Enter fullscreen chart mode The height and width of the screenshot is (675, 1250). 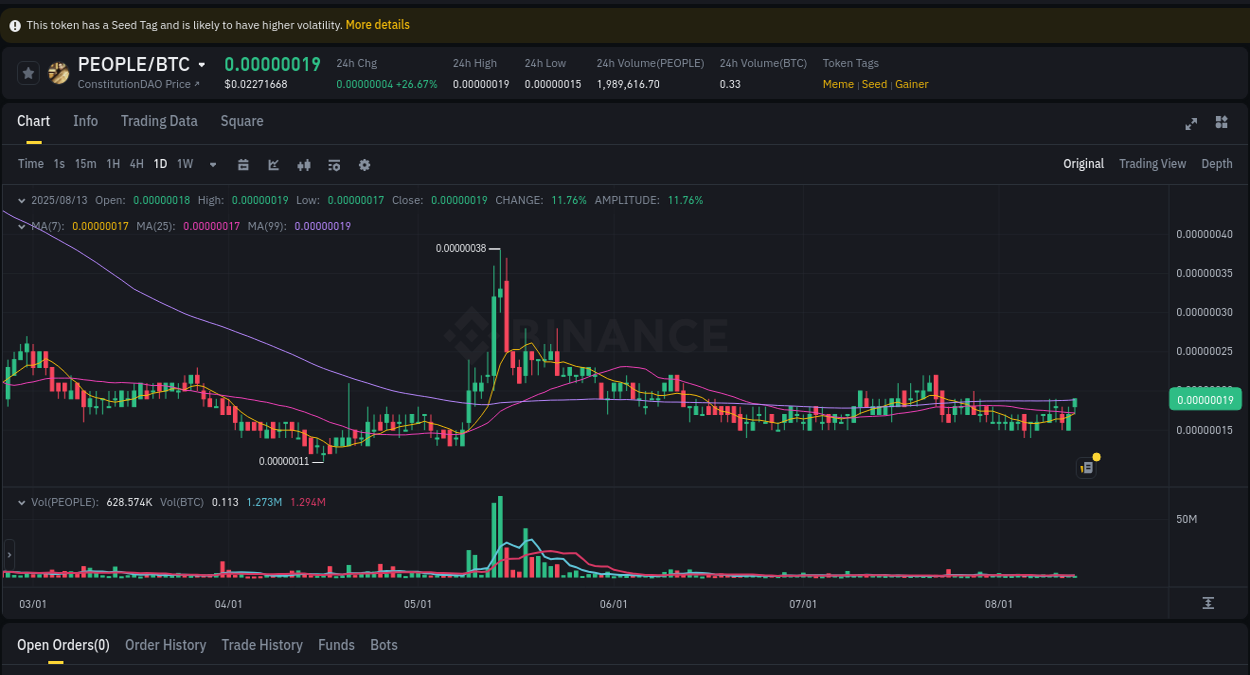coord(1190,123)
